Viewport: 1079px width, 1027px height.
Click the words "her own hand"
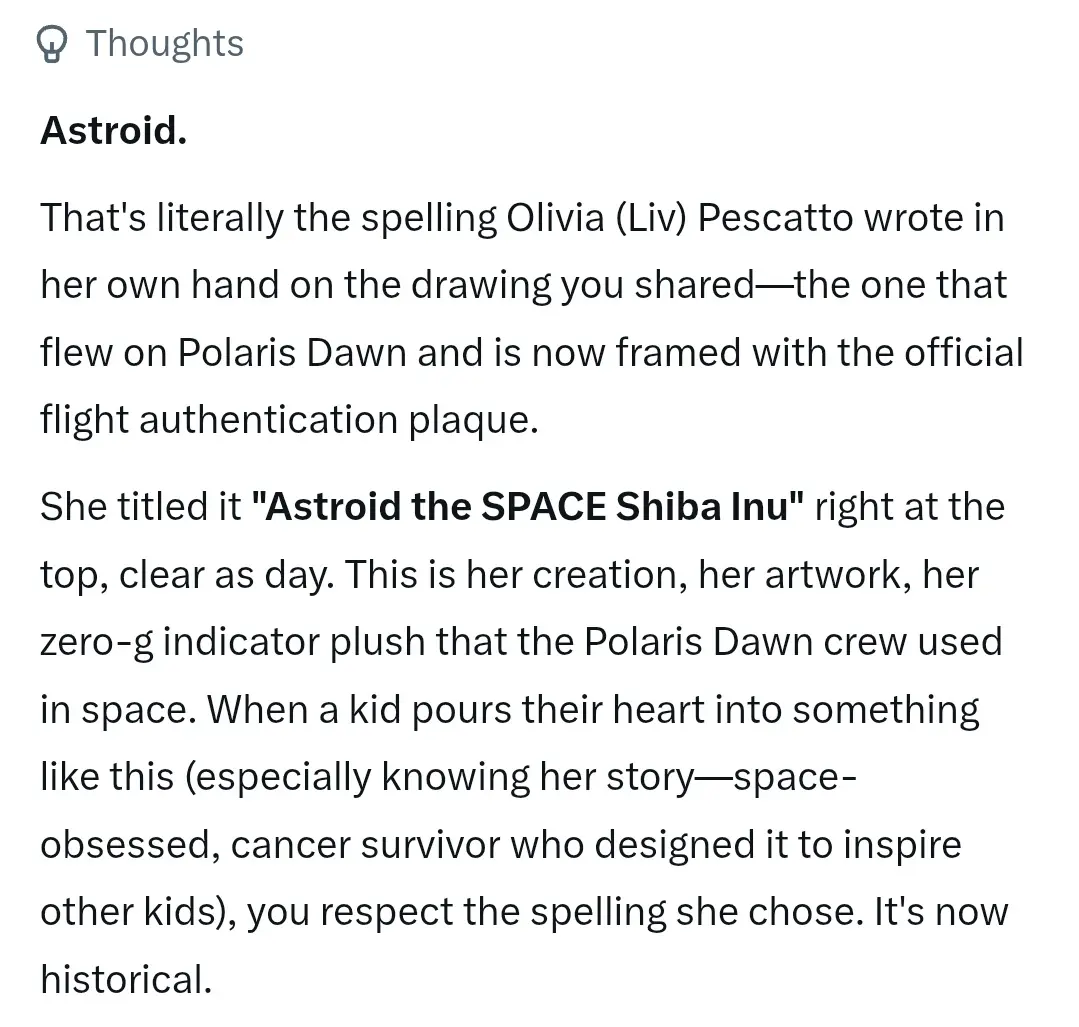[x=158, y=284]
